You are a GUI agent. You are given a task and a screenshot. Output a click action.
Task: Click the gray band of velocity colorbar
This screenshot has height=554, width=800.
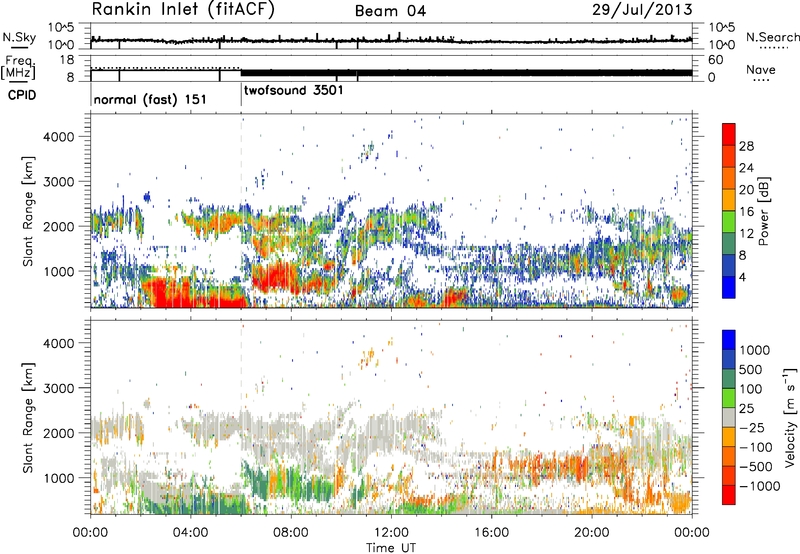(729, 417)
